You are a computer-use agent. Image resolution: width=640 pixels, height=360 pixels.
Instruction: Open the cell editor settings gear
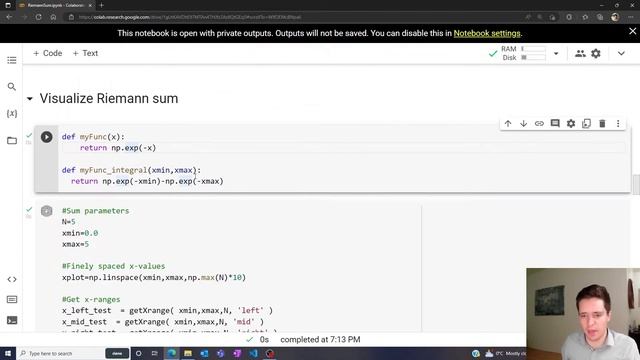pyautogui.click(x=571, y=123)
